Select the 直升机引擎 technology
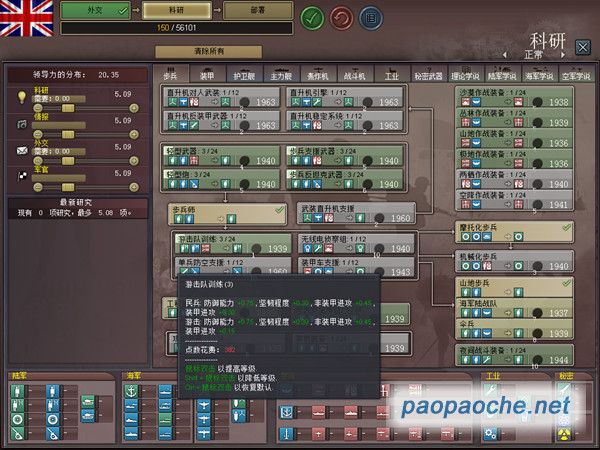 345,97
